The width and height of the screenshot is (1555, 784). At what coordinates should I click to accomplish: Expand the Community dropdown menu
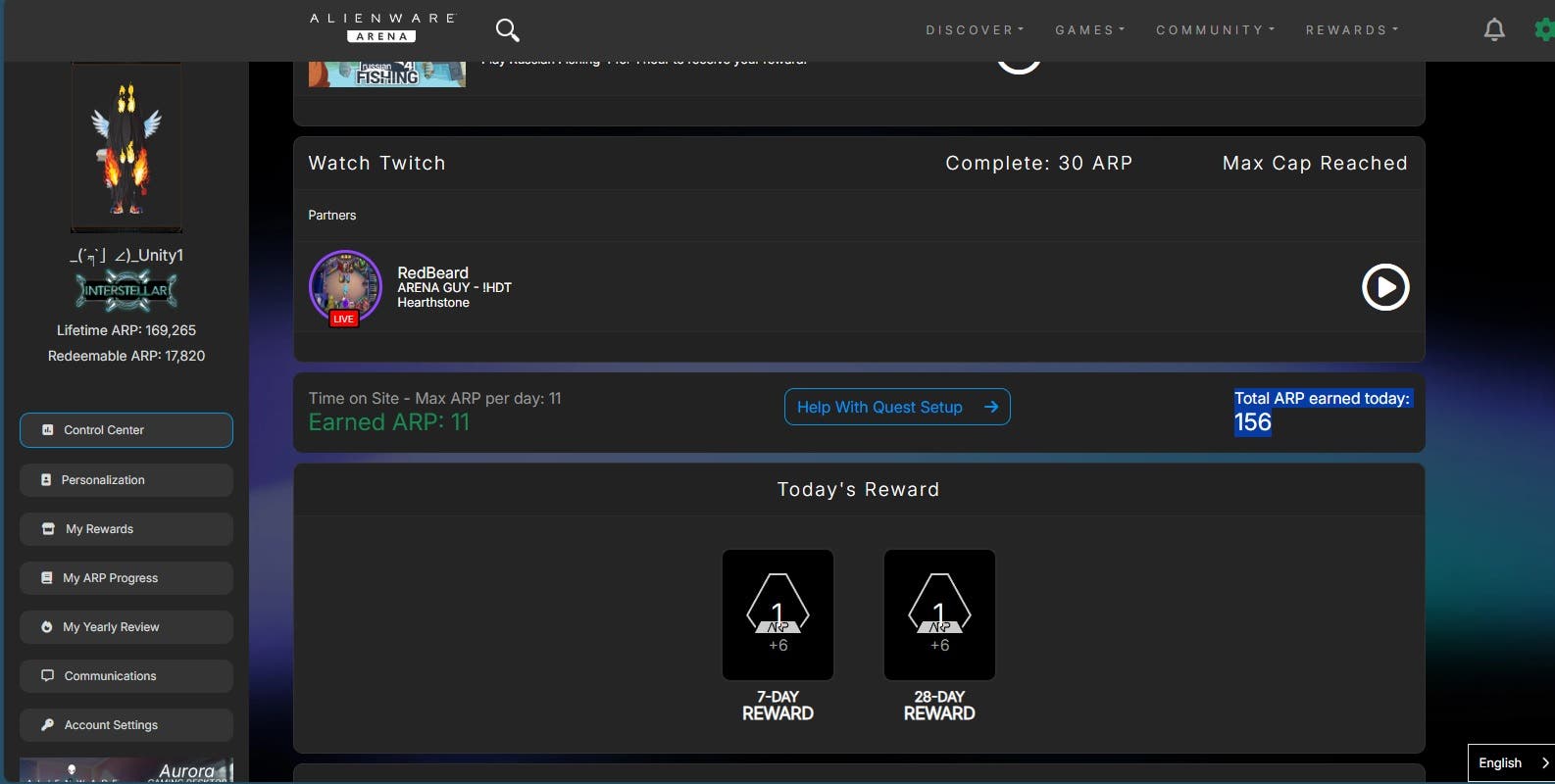[1215, 30]
